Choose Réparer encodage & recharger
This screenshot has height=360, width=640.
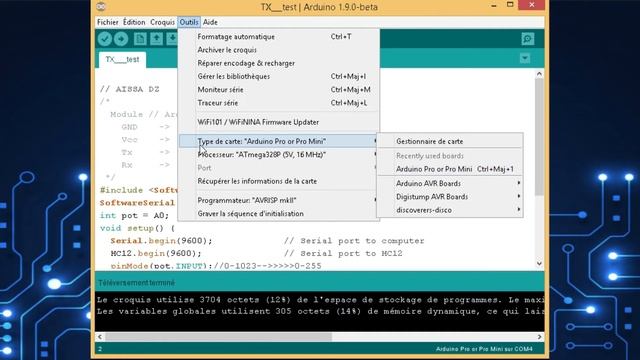click(x=278, y=63)
